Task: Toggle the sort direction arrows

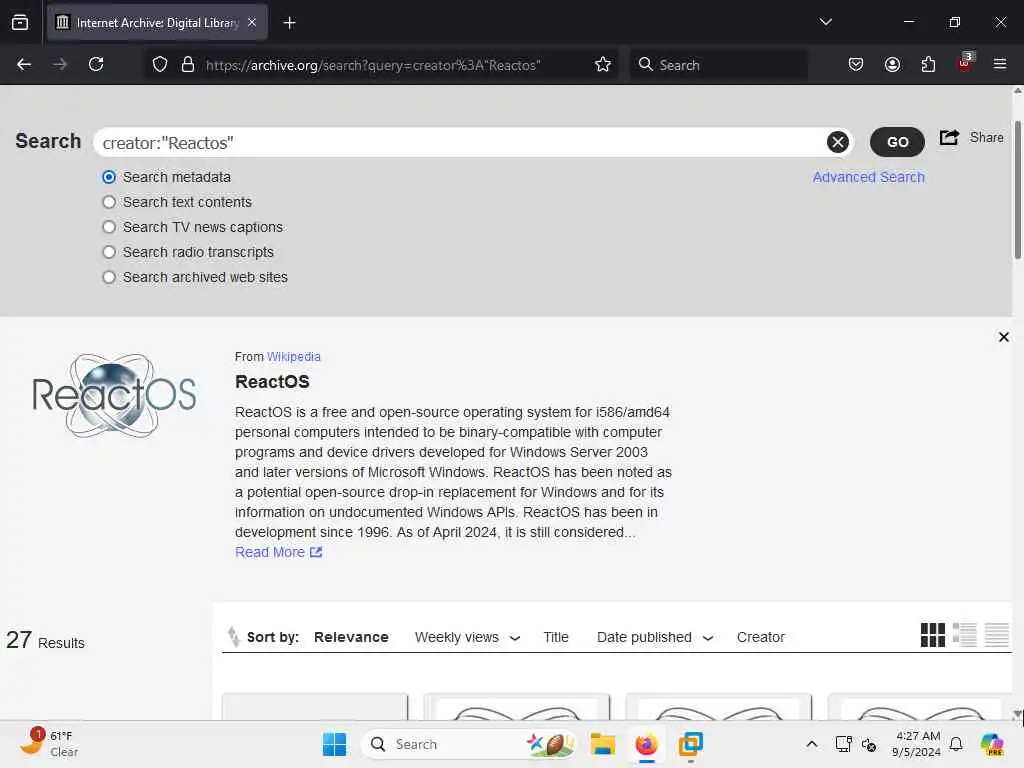Action: pyautogui.click(x=233, y=637)
